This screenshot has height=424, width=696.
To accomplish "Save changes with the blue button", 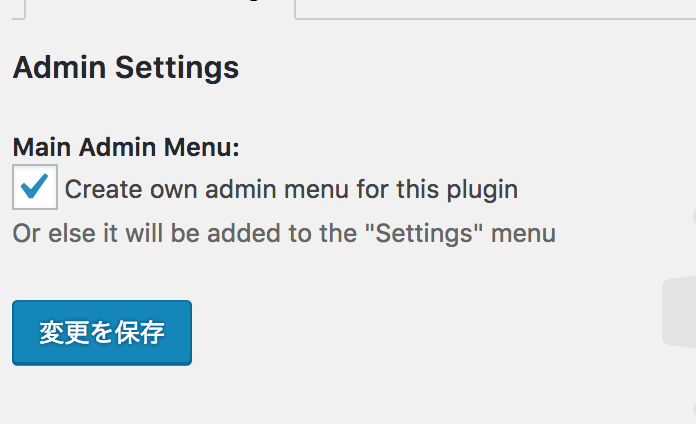I will point(102,333).
